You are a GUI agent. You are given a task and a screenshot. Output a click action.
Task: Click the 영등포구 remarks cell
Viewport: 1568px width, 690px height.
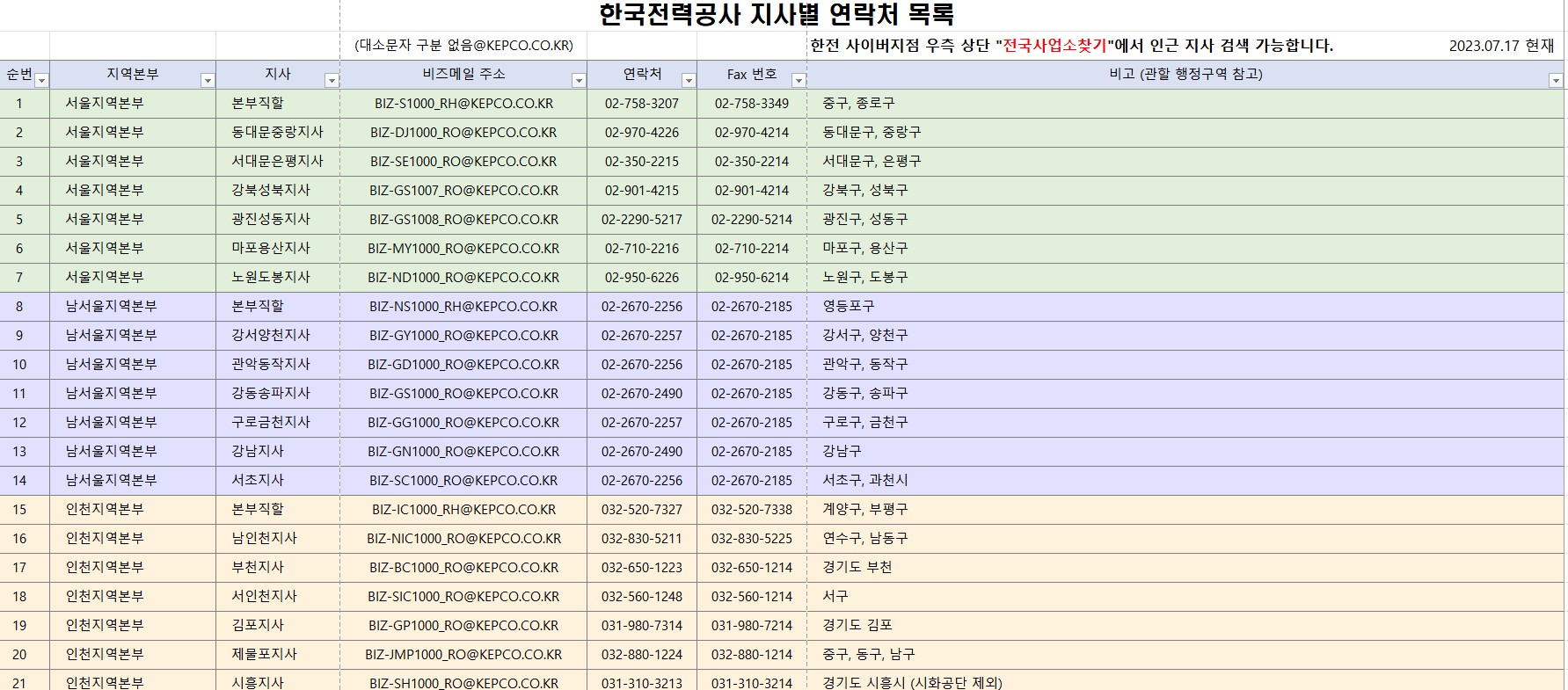coord(1186,307)
